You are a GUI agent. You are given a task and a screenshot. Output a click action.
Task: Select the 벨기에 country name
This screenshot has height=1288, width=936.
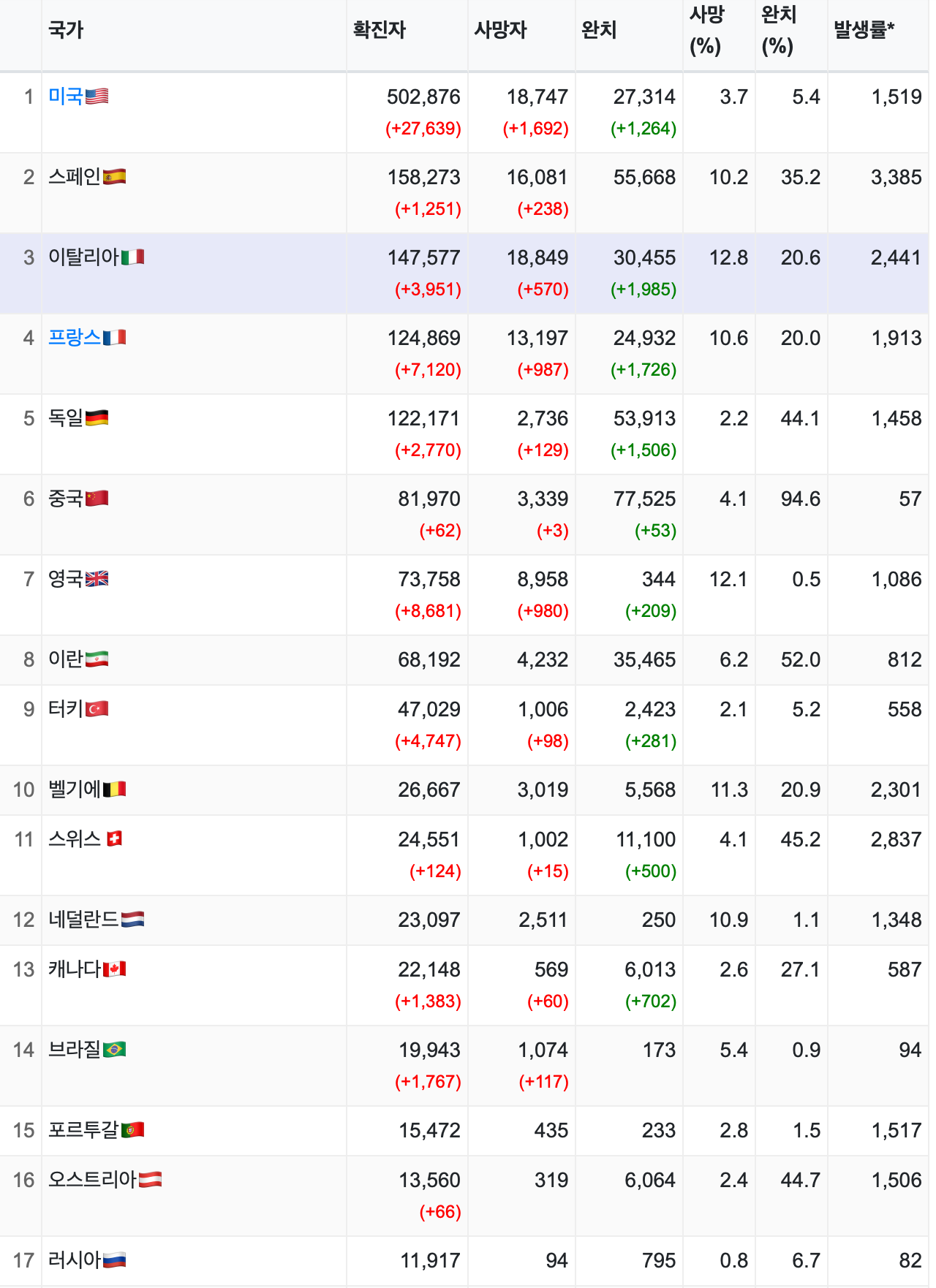coord(75,789)
